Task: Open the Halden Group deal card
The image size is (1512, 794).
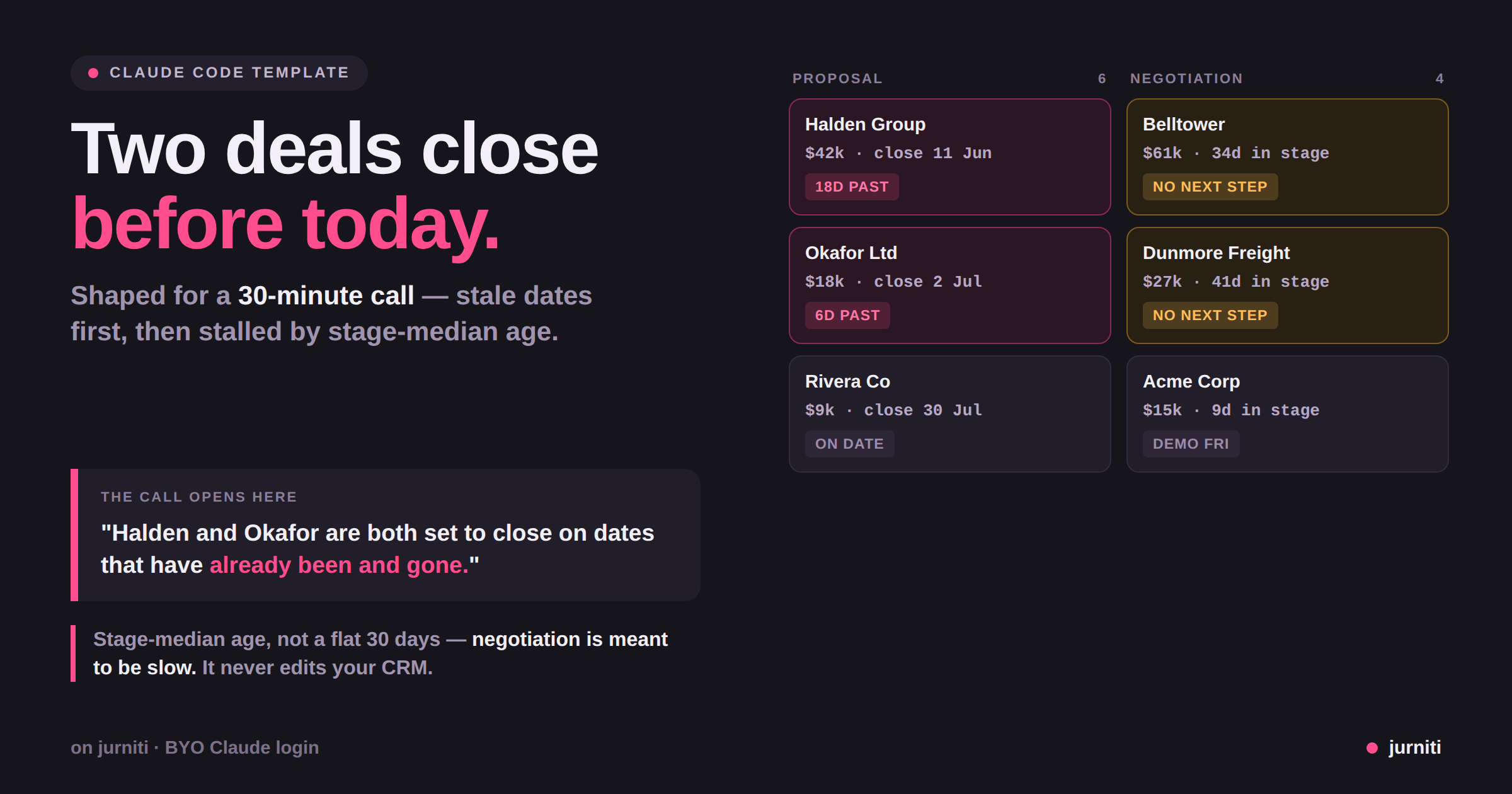Action: click(949, 157)
